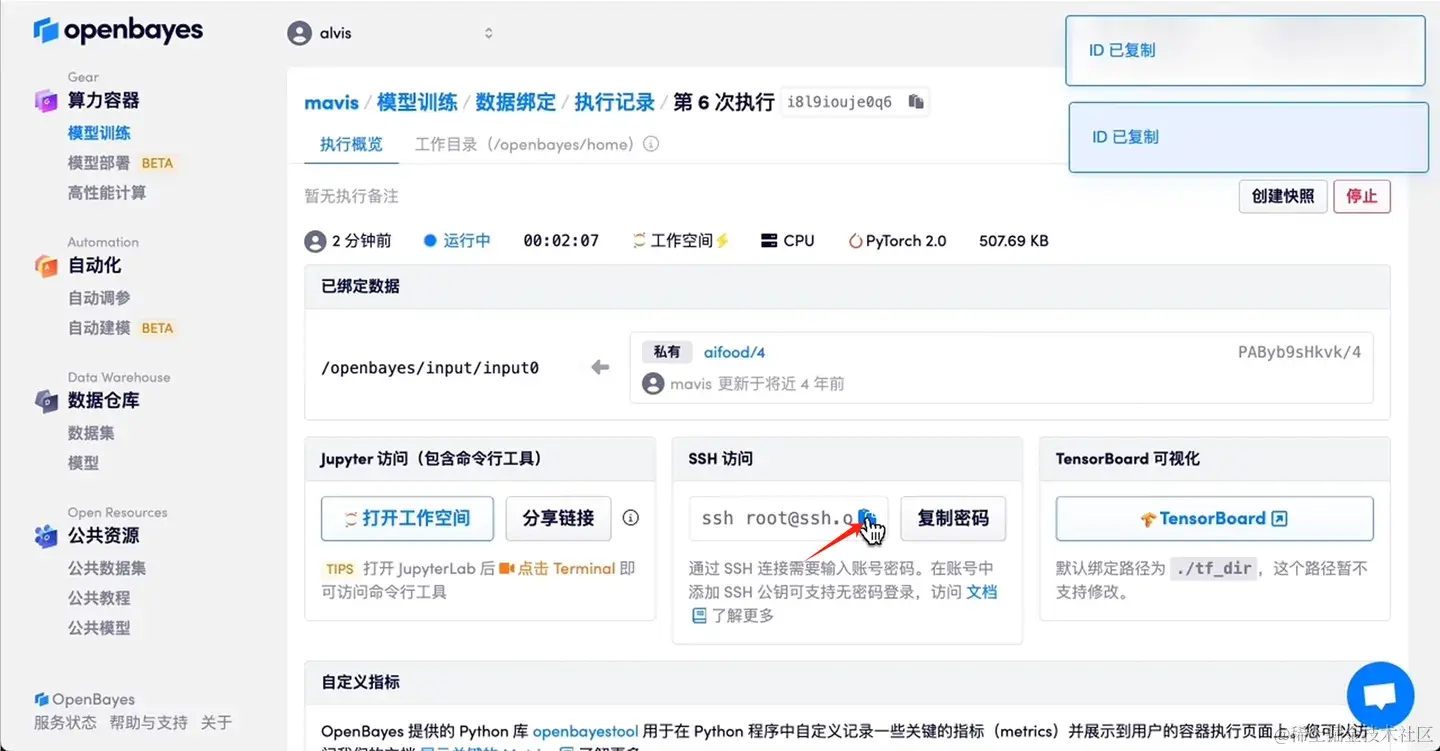
Task: Click the 数据仓库 section icon
Action: [x=46, y=400]
